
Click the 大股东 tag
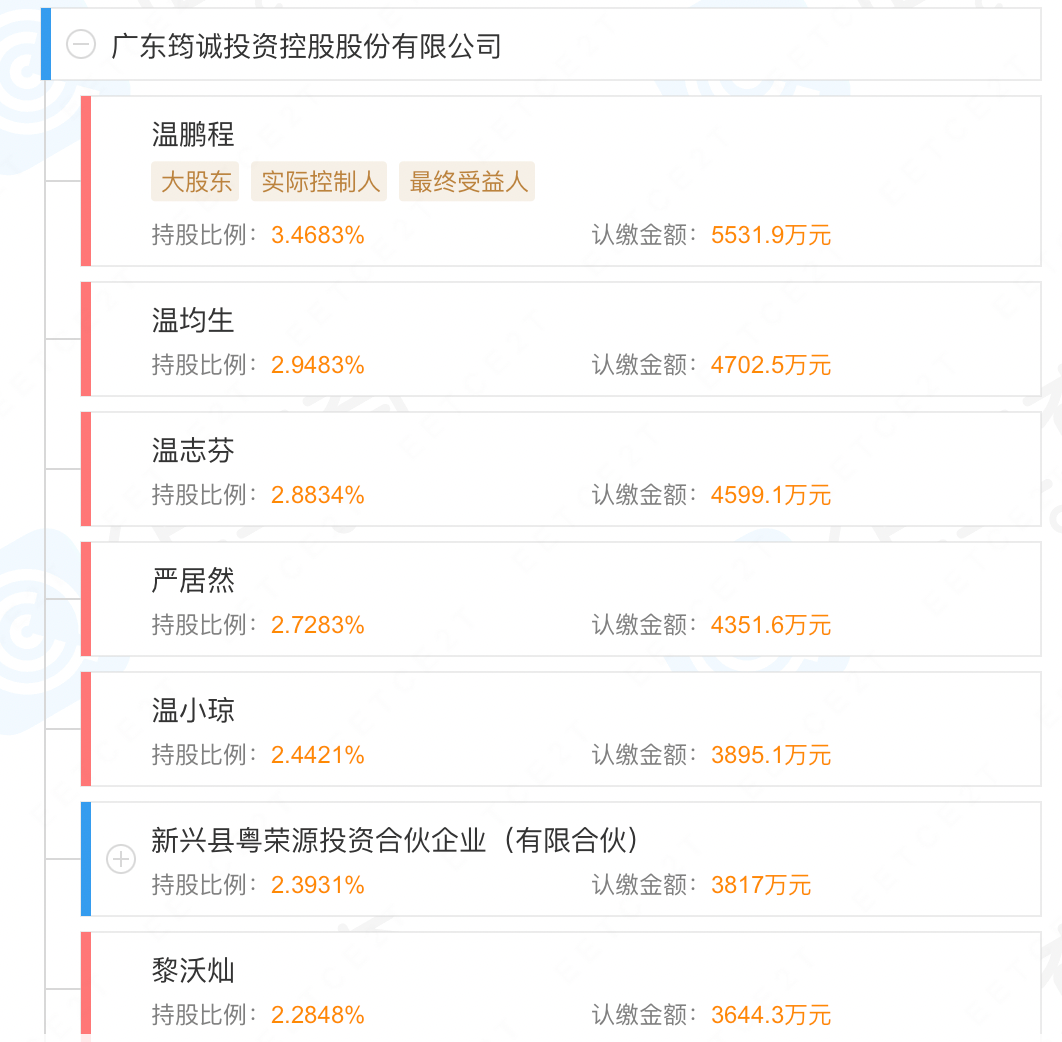[196, 182]
